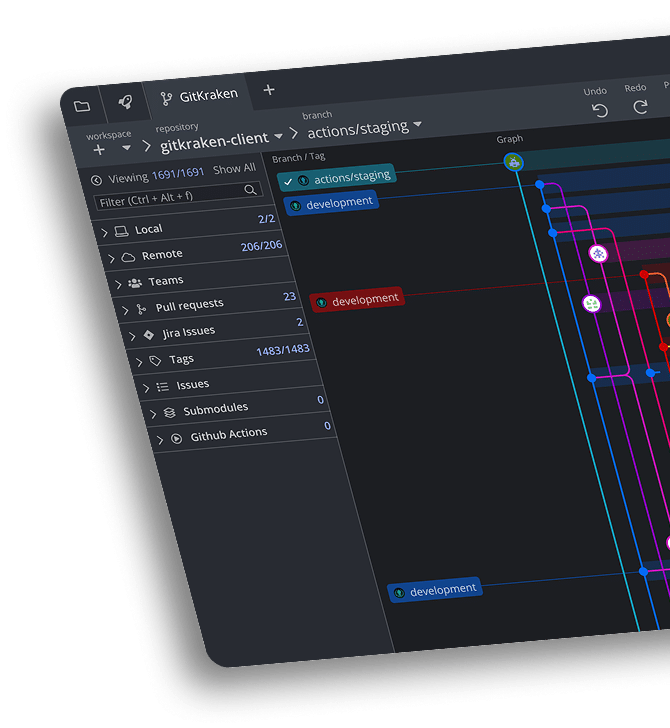
Task: Click the Teams people icon
Action: click(135, 283)
